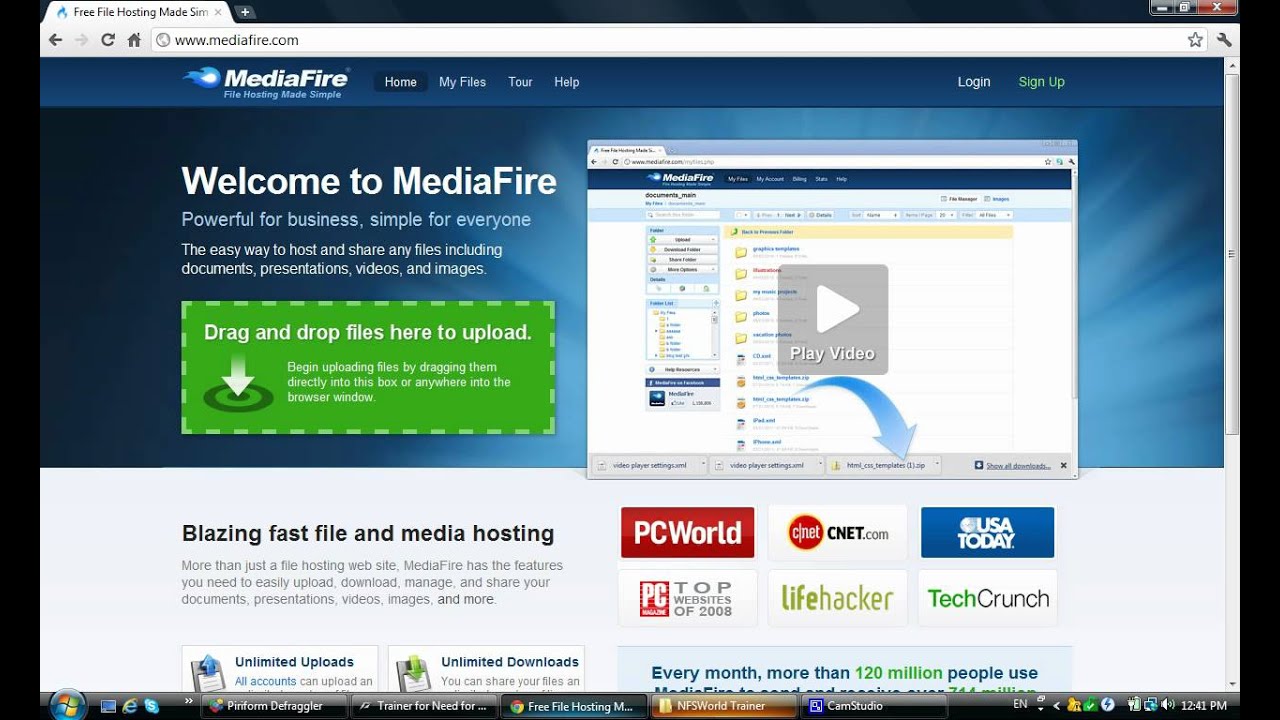Image resolution: width=1280 pixels, height=720 pixels.
Task: Play the MediaFire intro video
Action: pyautogui.click(x=832, y=319)
